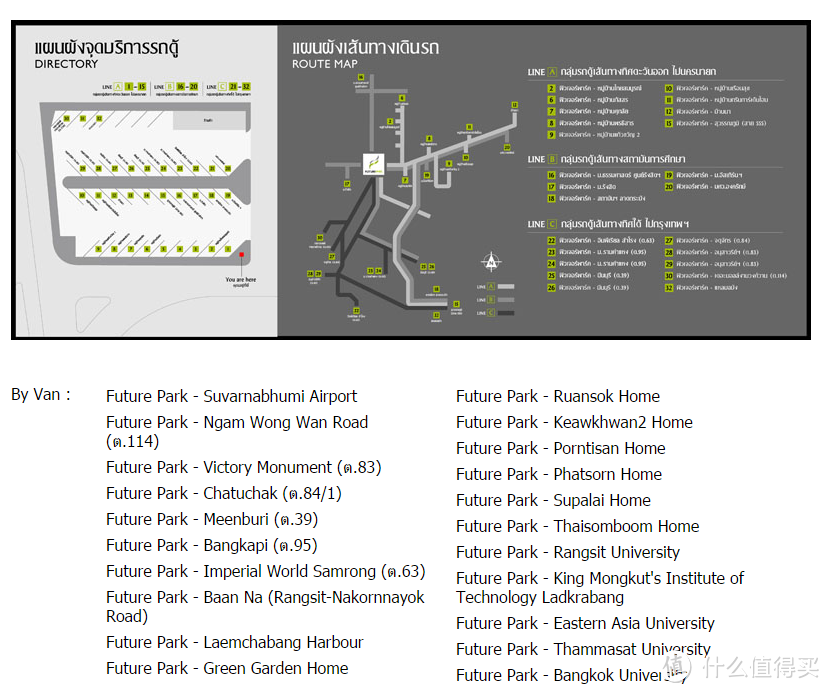Click the north compass icon on route map
This screenshot has height=693, width=829.
(491, 261)
